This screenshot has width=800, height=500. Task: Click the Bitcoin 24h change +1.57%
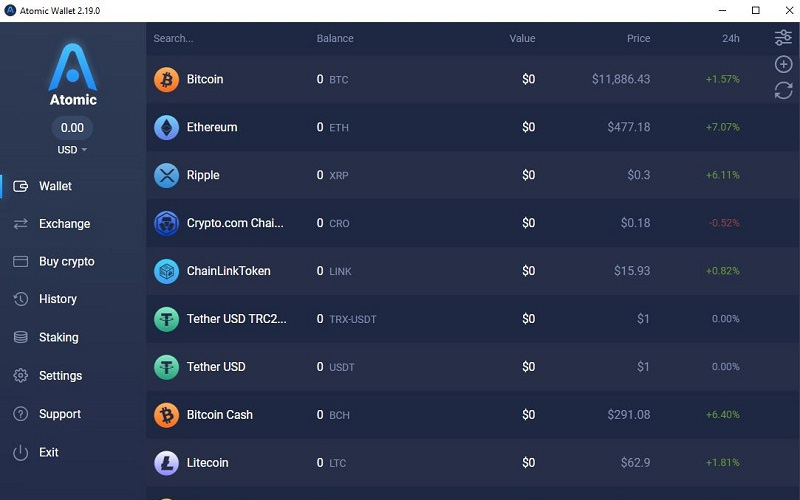pyautogui.click(x=722, y=79)
